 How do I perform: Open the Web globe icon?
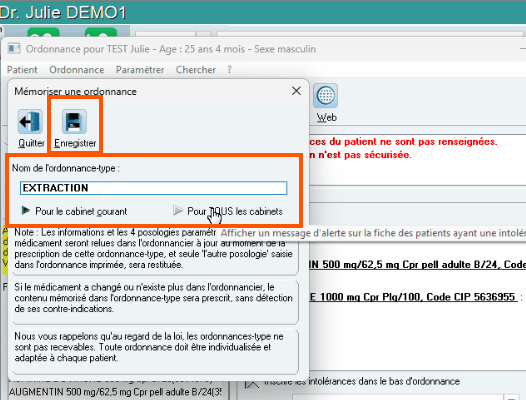coord(325,96)
